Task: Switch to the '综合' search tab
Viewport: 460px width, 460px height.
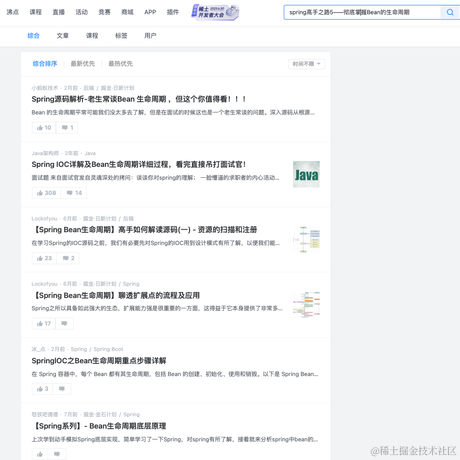Action: [33, 36]
